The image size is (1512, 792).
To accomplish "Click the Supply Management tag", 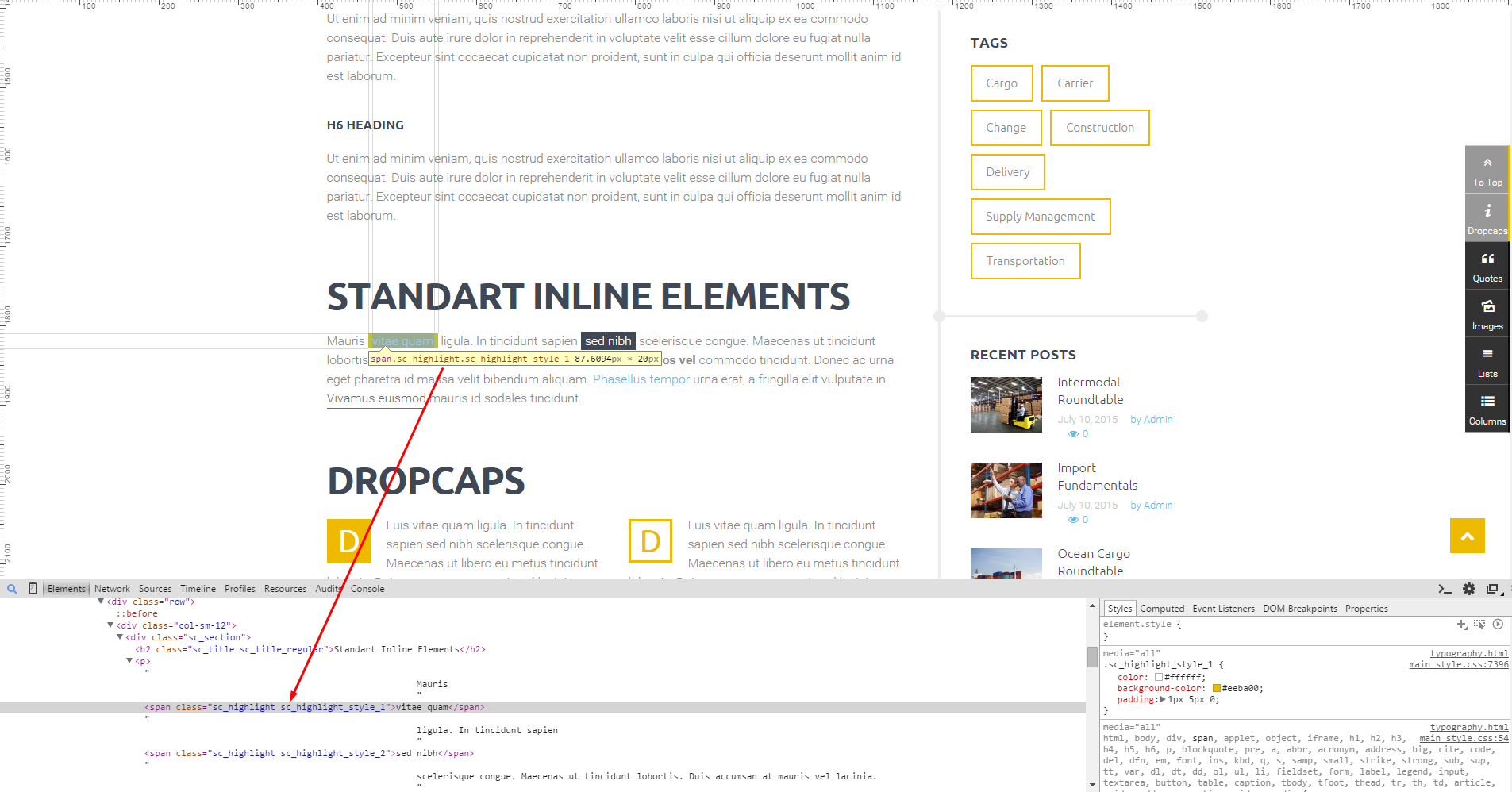I will (x=1040, y=217).
